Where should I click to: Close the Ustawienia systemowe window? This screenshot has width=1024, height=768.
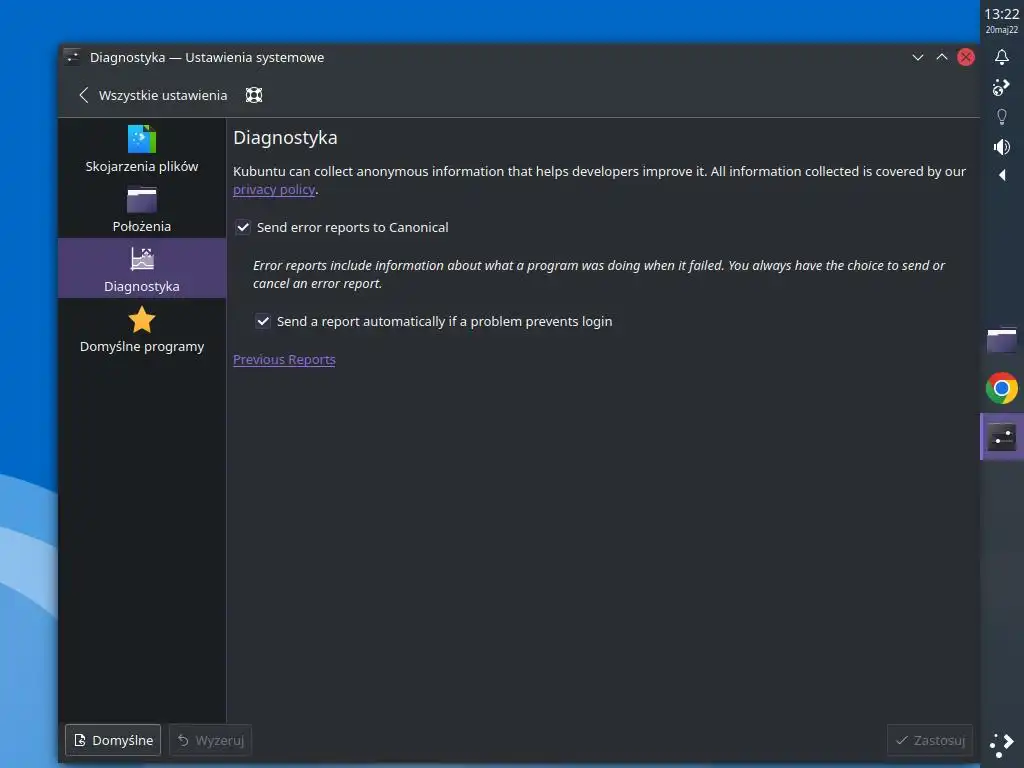966,57
